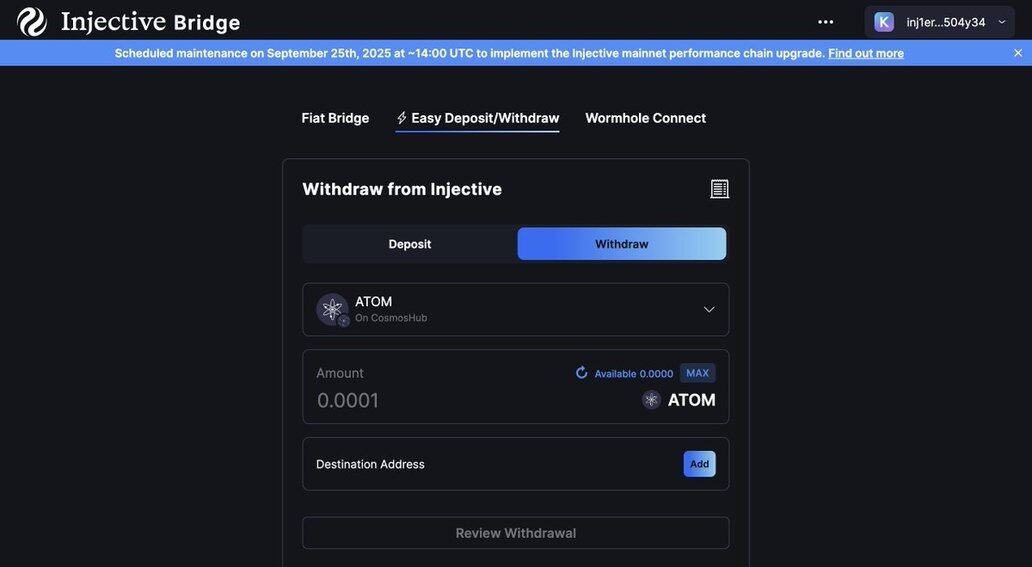Switch to Deposit mode
This screenshot has height=567, width=1032.
(409, 244)
